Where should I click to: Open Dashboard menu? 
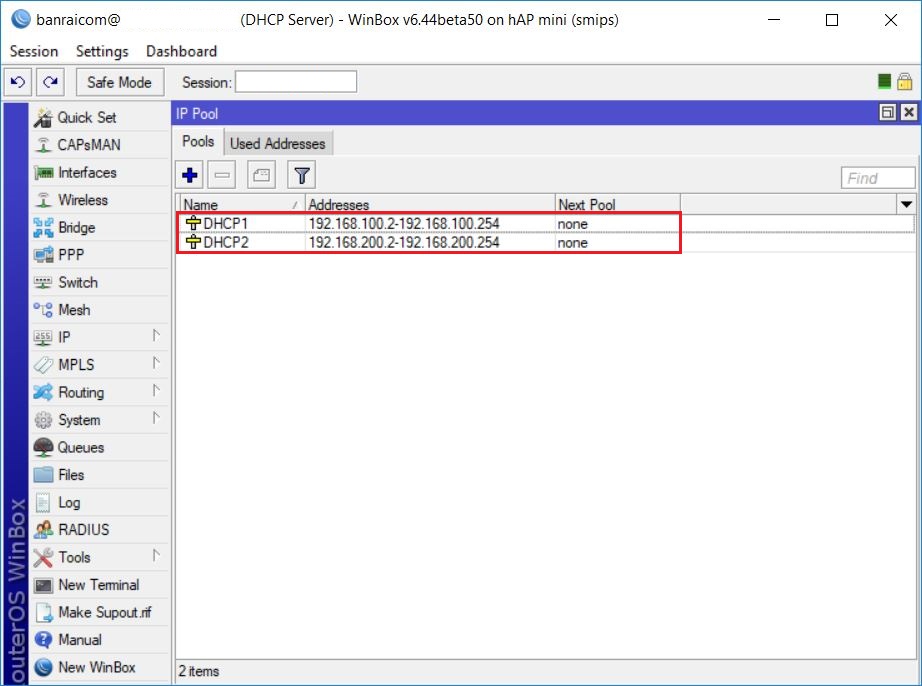[182, 51]
